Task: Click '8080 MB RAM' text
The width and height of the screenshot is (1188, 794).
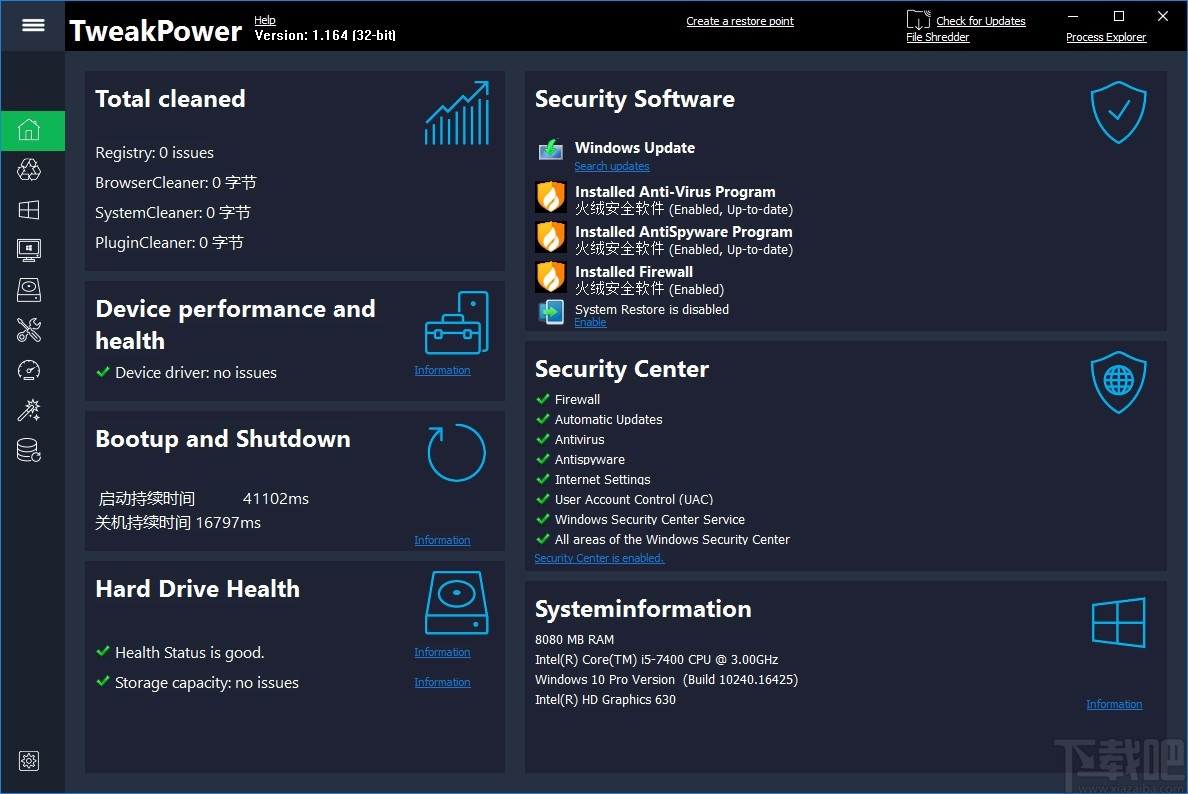Action: click(x=574, y=640)
